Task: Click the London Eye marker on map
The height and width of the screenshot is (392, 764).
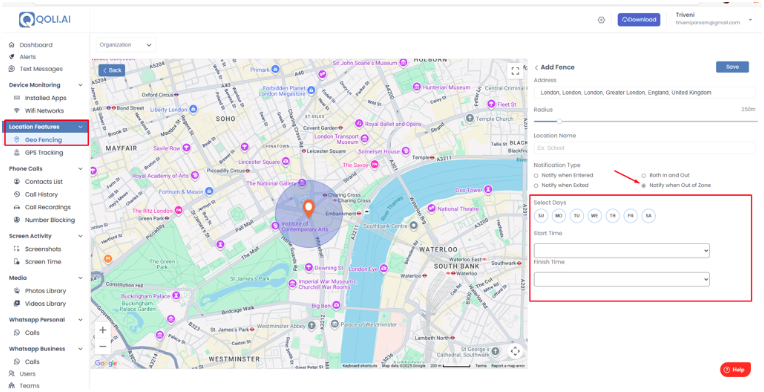Action: 384,269
